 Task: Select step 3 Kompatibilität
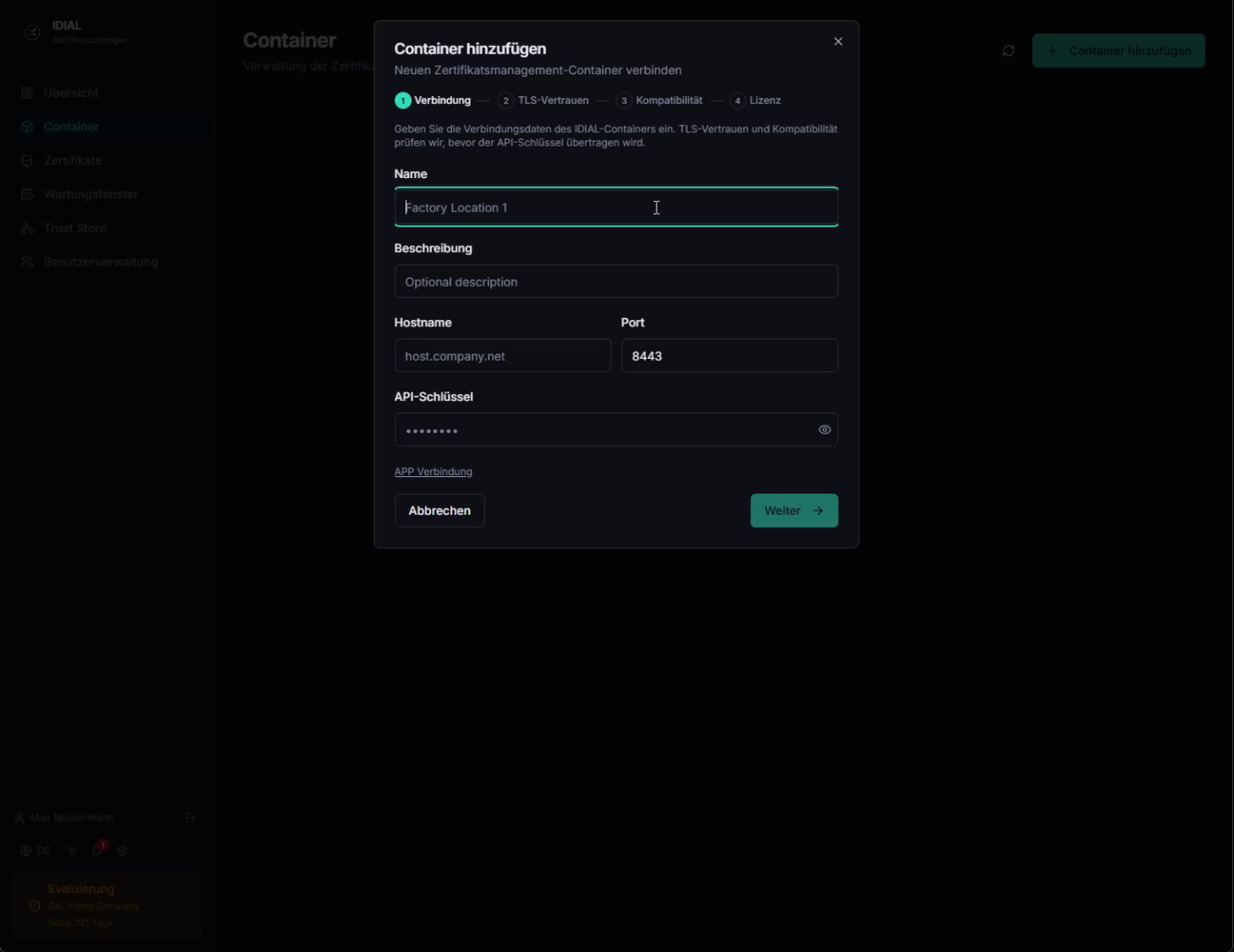coord(659,100)
